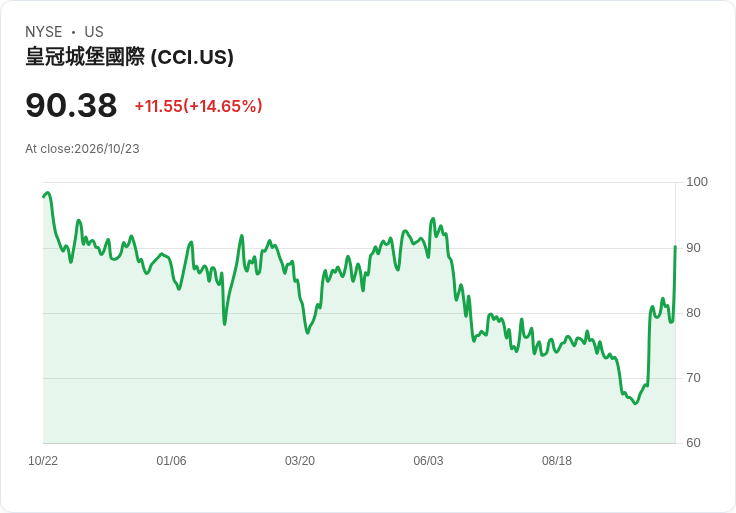Click the 10/22 date on x-axis
736x513 pixels.
tap(43, 461)
